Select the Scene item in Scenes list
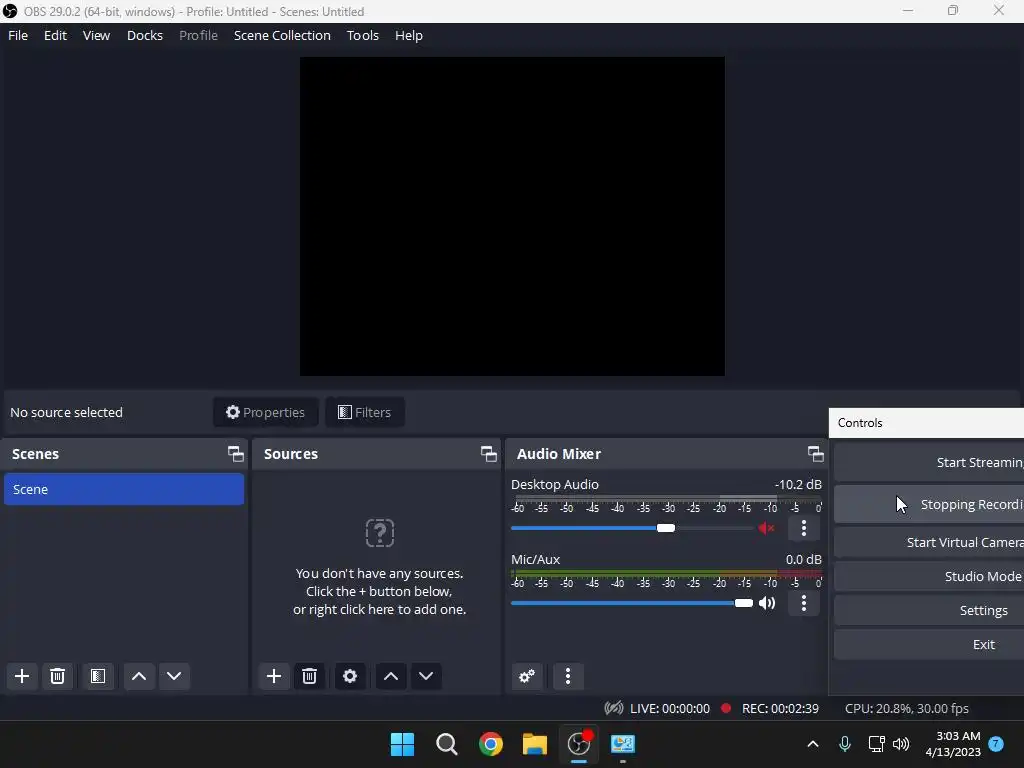1024x768 pixels. click(x=124, y=489)
